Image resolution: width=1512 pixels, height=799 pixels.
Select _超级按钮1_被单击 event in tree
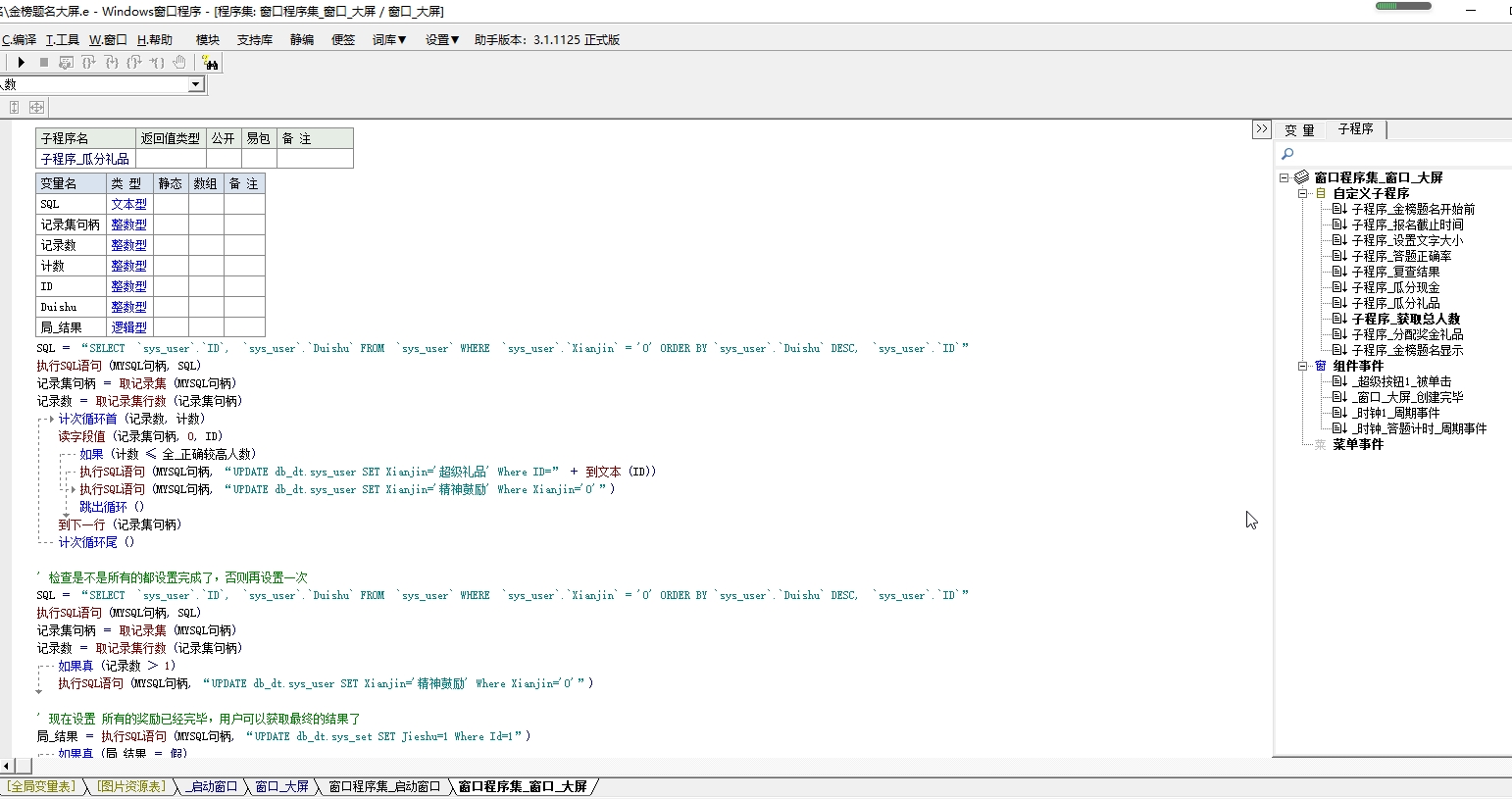(x=1401, y=381)
